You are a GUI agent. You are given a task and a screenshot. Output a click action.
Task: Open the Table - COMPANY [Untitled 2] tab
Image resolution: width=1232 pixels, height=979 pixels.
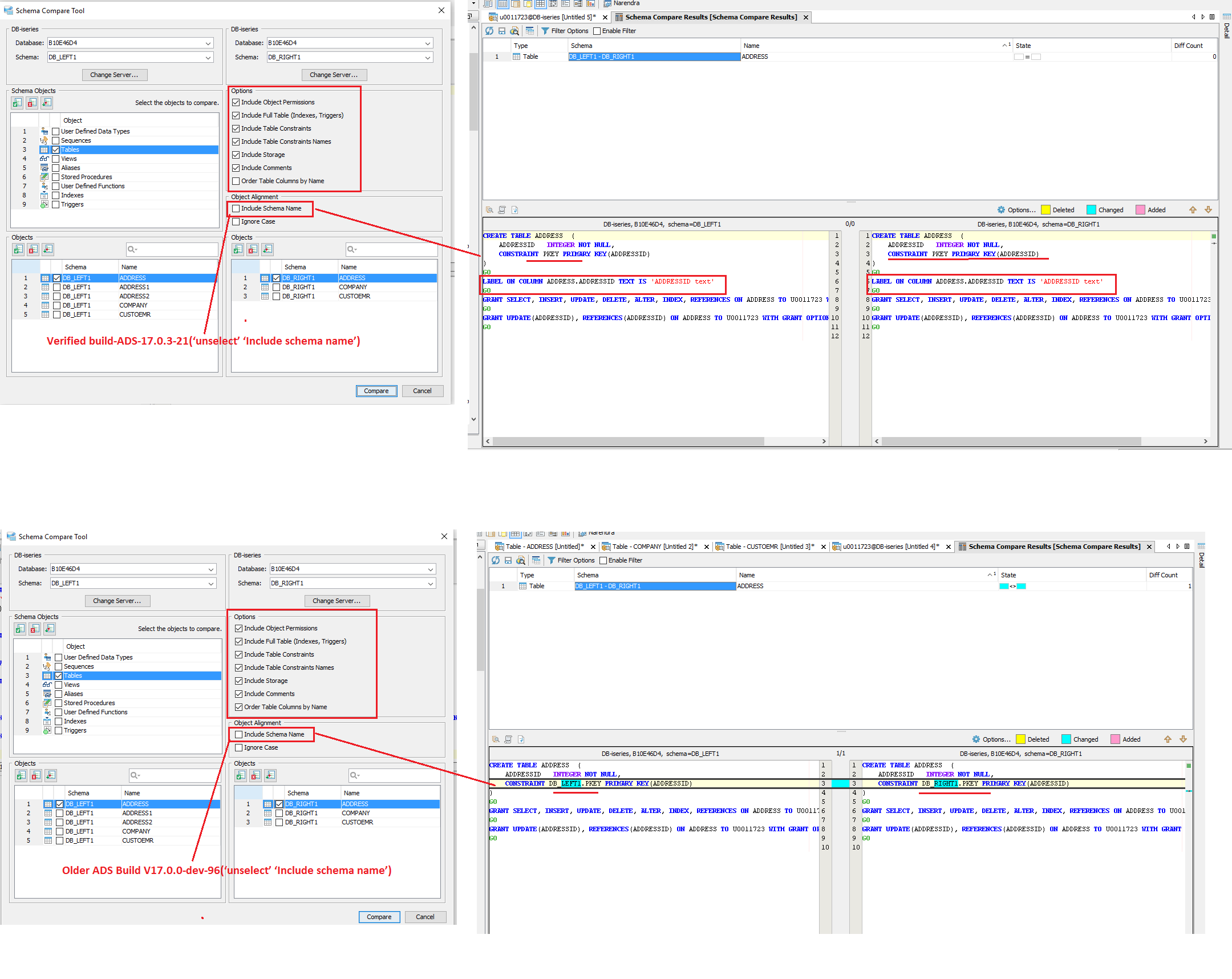[654, 547]
